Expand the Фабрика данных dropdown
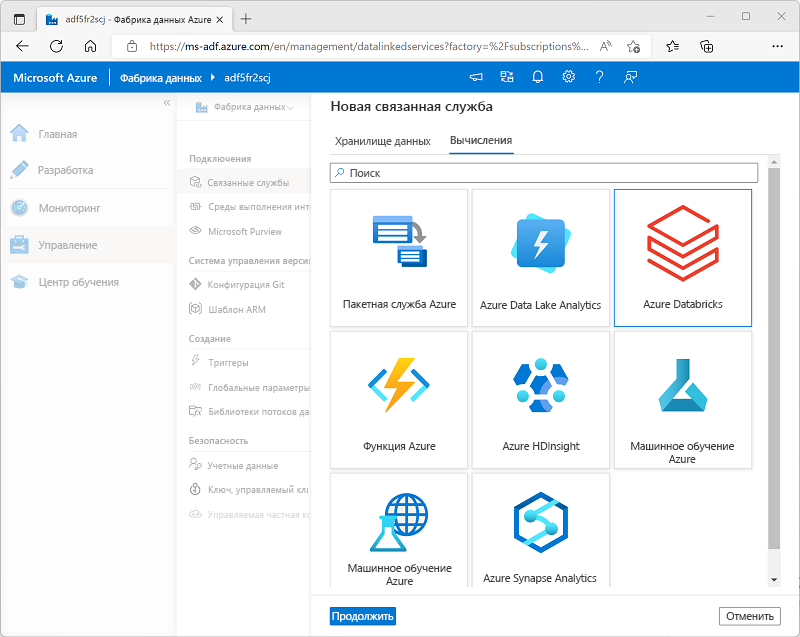800x637 pixels. (x=244, y=107)
